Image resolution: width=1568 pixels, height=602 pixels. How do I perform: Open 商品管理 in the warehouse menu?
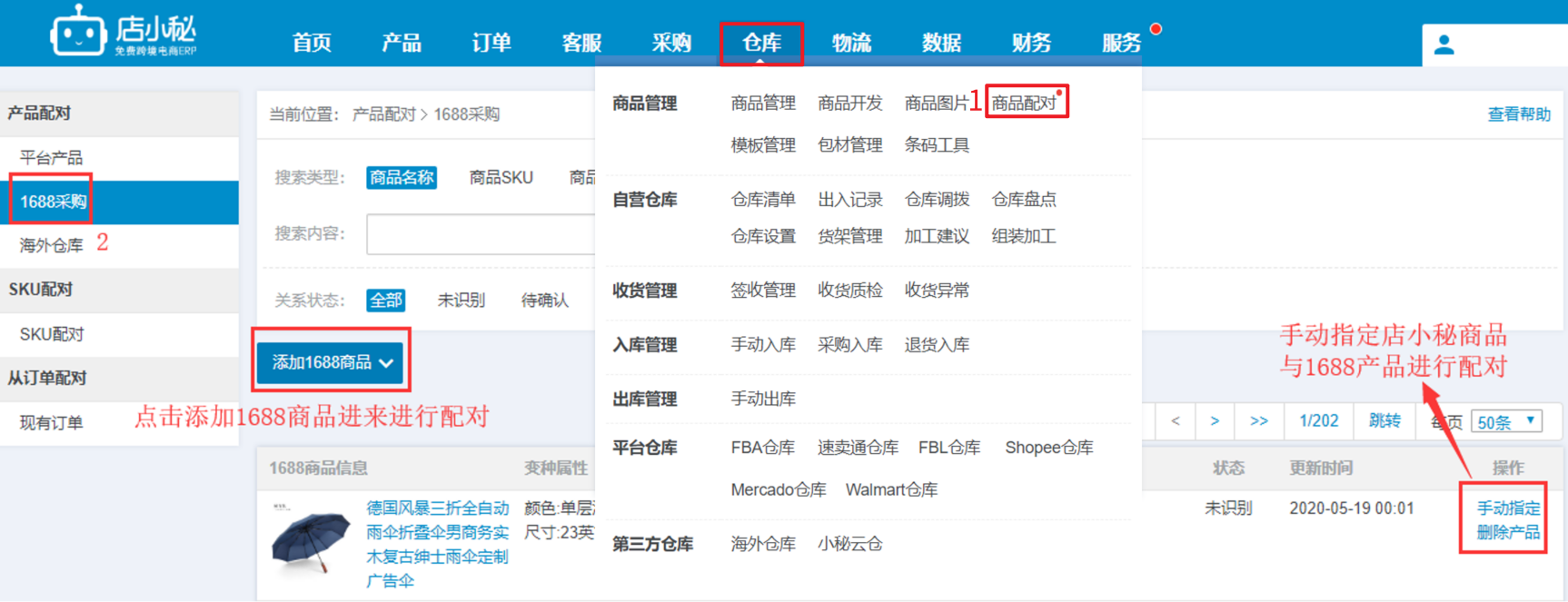[763, 104]
